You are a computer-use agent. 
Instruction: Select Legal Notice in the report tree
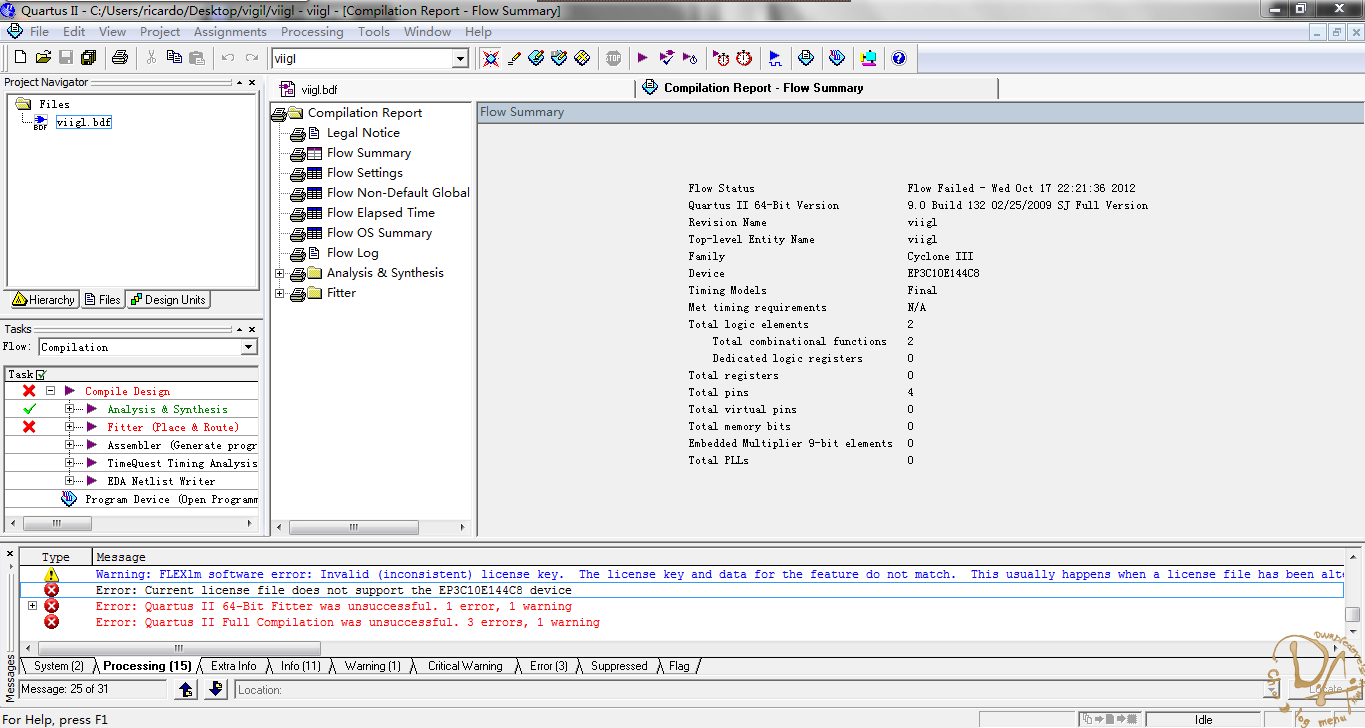363,133
